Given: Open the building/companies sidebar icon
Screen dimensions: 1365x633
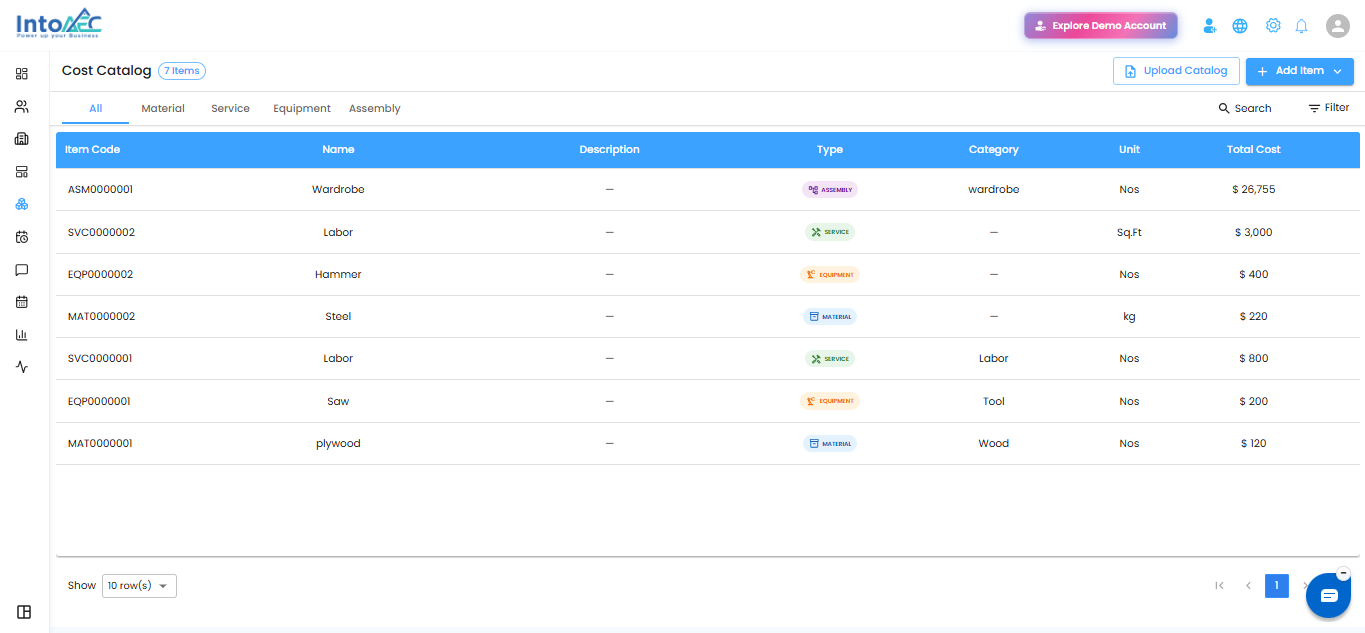Looking at the screenshot, I should tap(22, 139).
